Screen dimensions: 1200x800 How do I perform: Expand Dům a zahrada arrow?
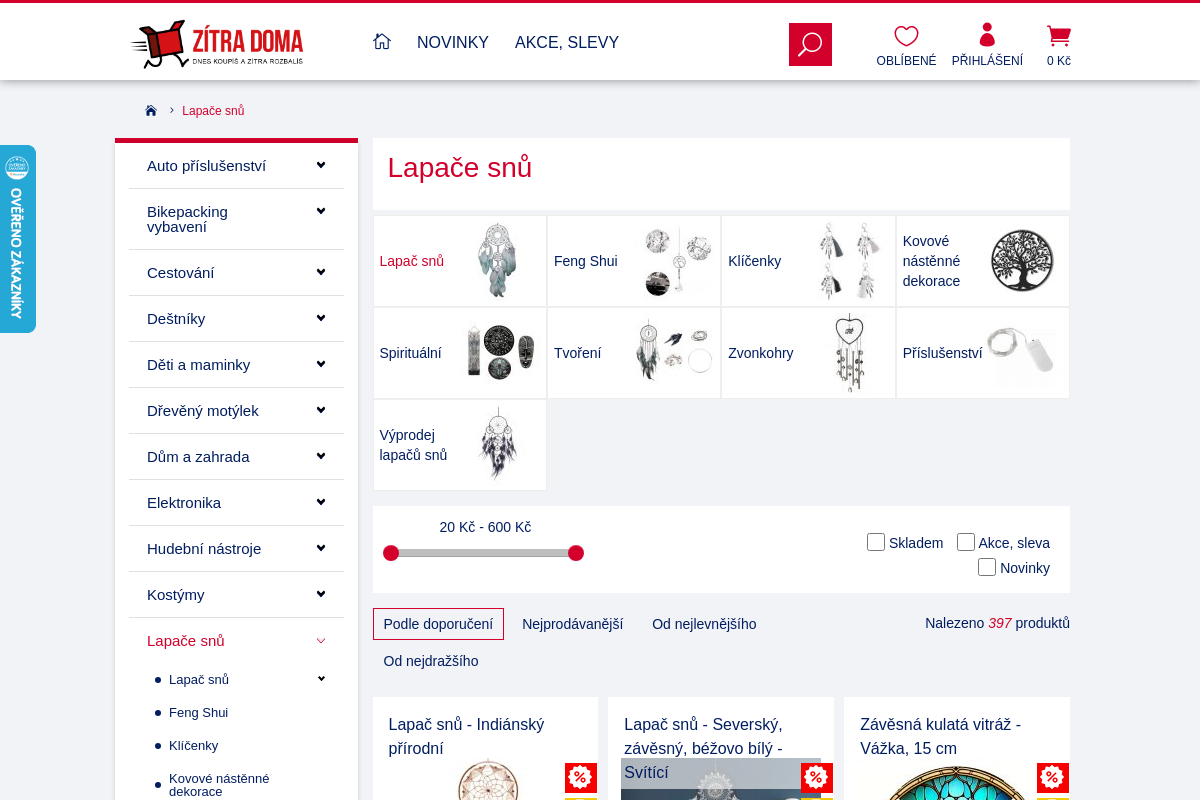pos(321,456)
